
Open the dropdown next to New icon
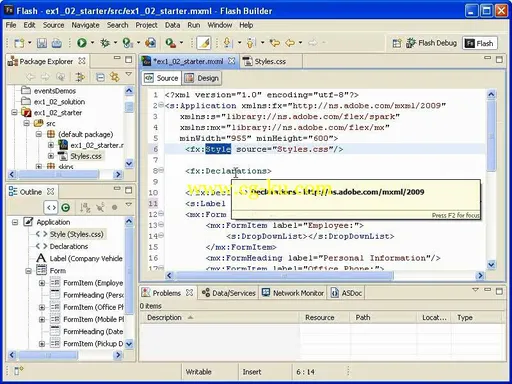[x=30, y=43]
